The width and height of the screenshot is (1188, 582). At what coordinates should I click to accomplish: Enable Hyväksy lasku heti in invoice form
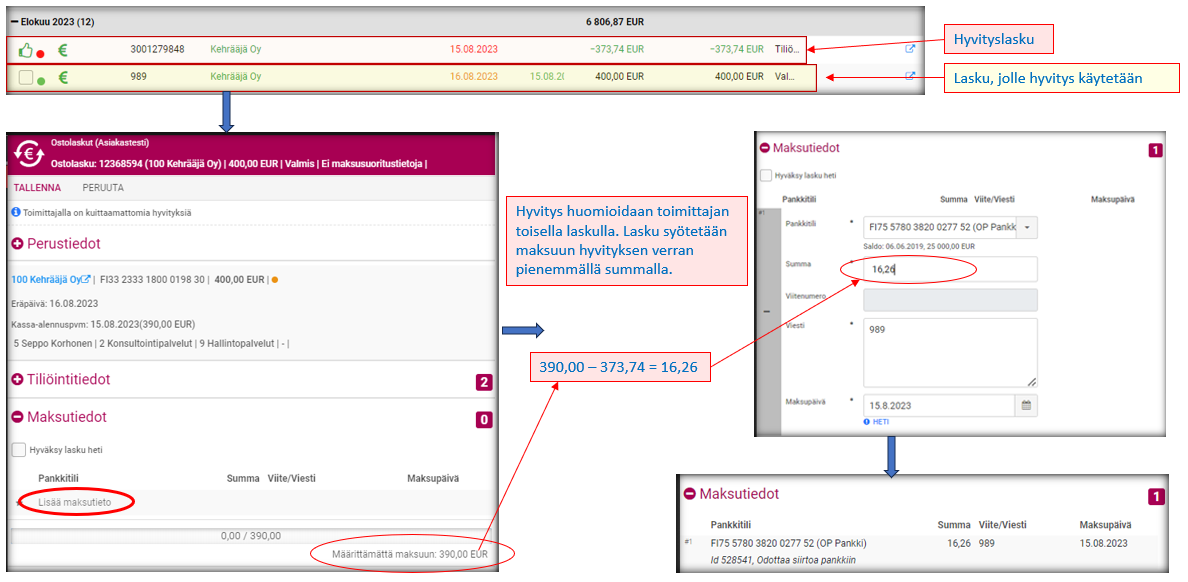[x=19, y=450]
